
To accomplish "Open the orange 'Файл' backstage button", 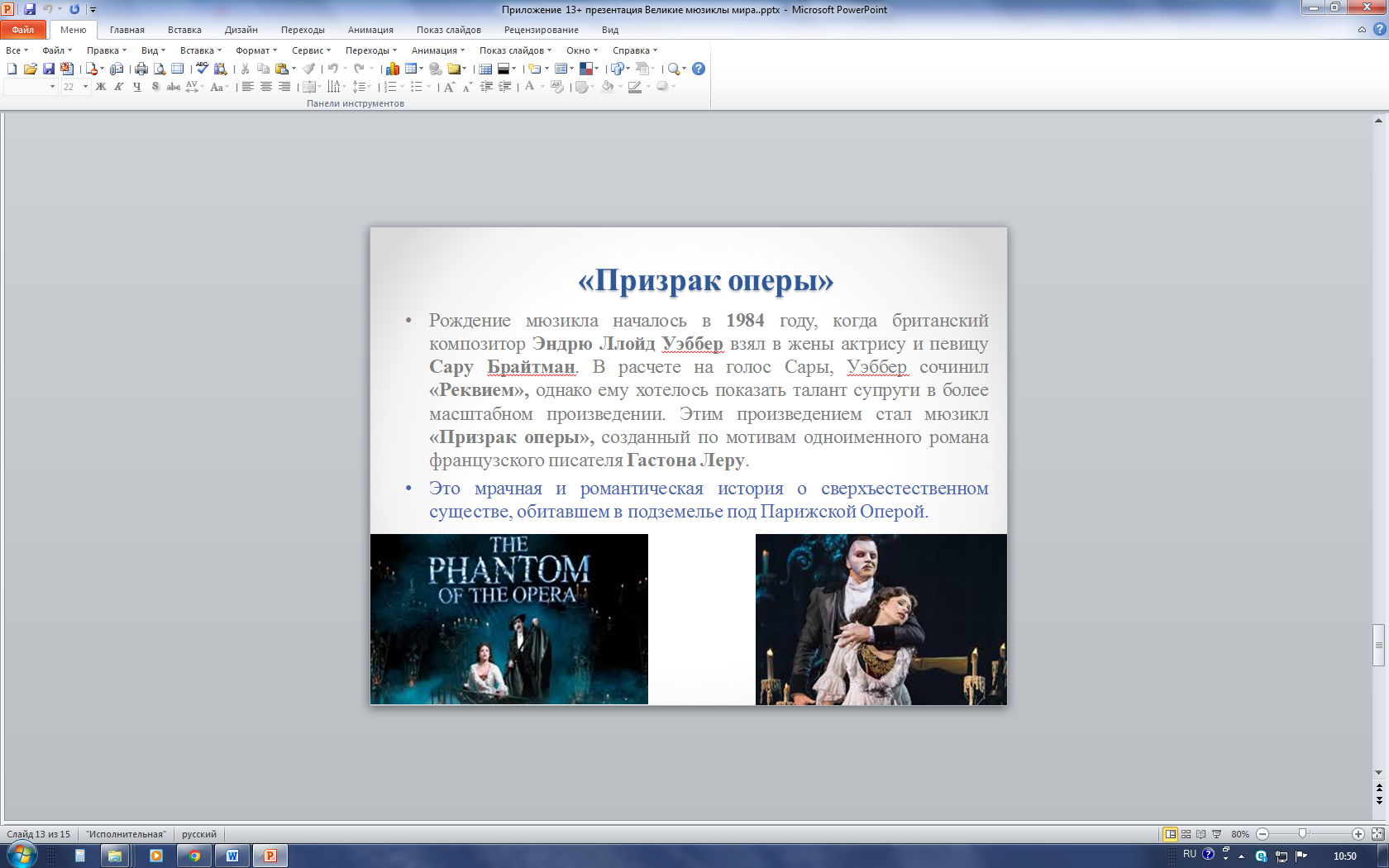I will click(23, 30).
